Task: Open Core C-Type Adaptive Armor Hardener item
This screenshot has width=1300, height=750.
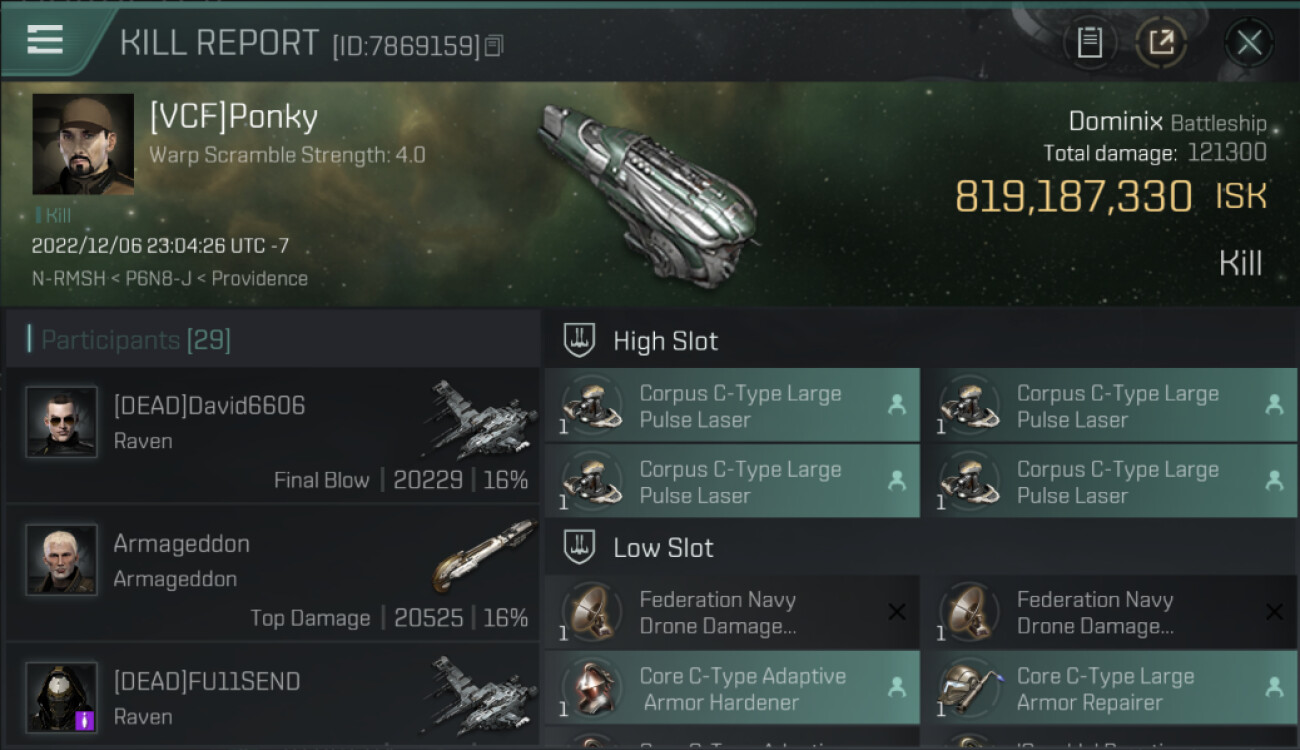Action: click(x=731, y=688)
